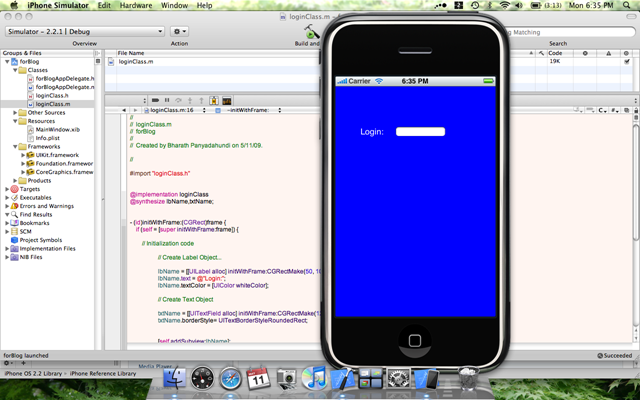The image size is (640, 400).
Task: Open the Simulator - 2.2.1 | Debug overview dropdown
Action: pyautogui.click(x=85, y=31)
